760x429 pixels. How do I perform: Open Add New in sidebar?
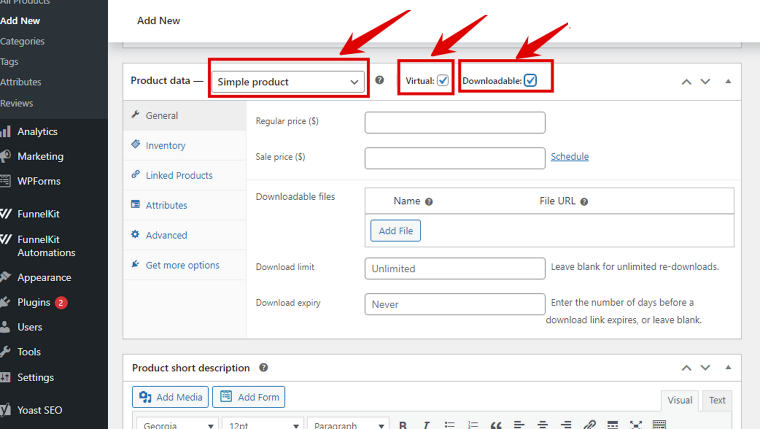tap(20, 21)
